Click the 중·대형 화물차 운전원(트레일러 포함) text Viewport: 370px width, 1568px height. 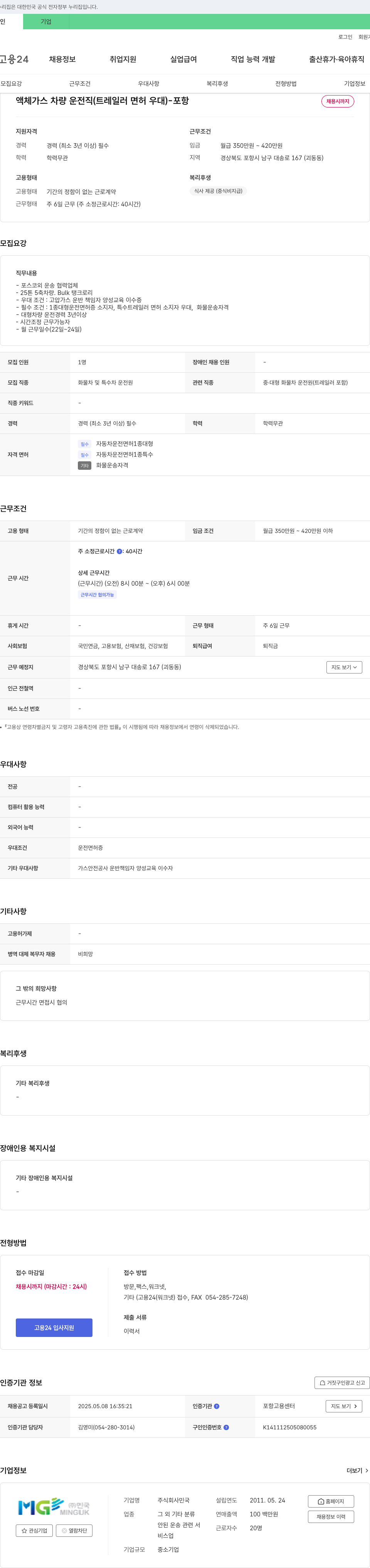coord(305,382)
